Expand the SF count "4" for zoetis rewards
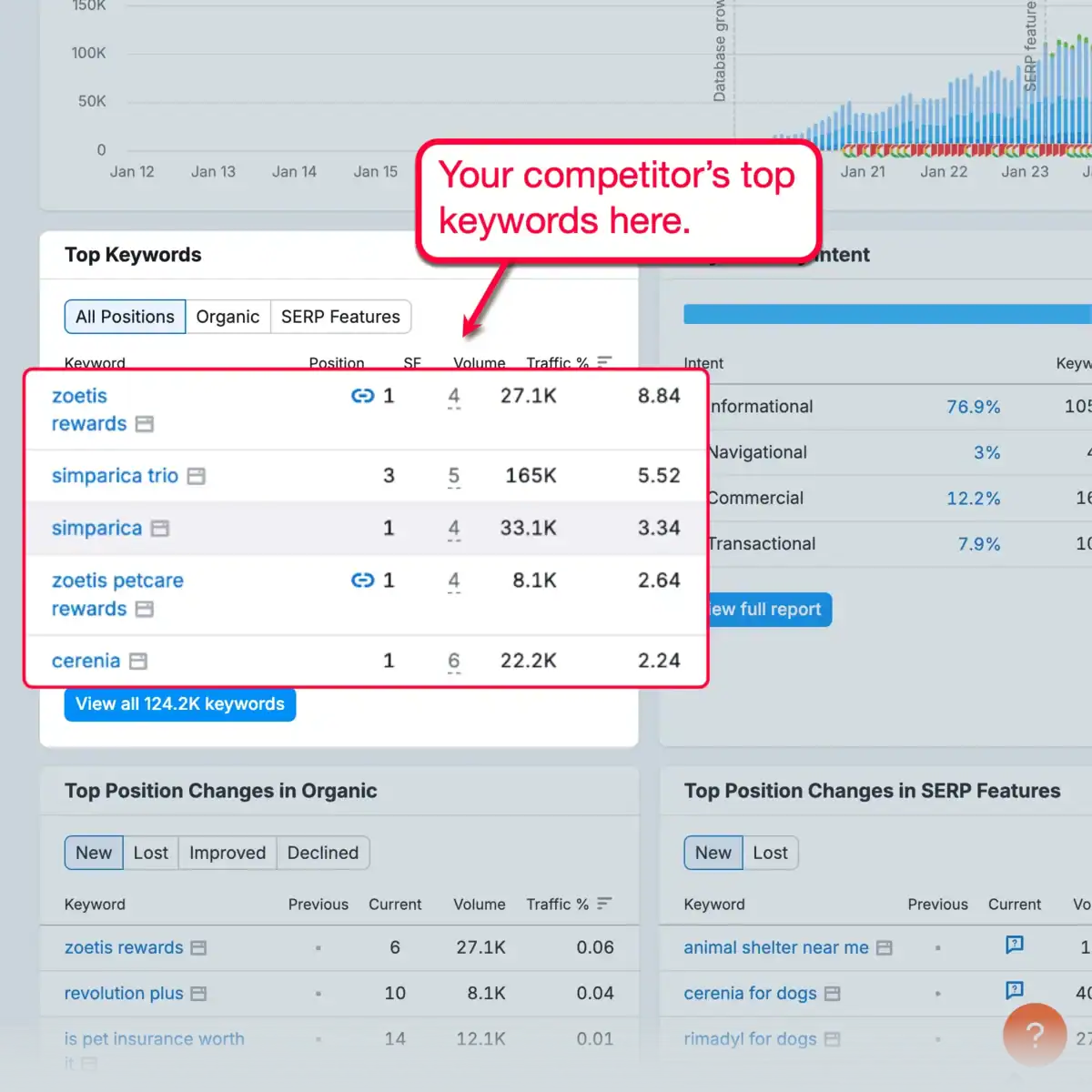 click(453, 396)
